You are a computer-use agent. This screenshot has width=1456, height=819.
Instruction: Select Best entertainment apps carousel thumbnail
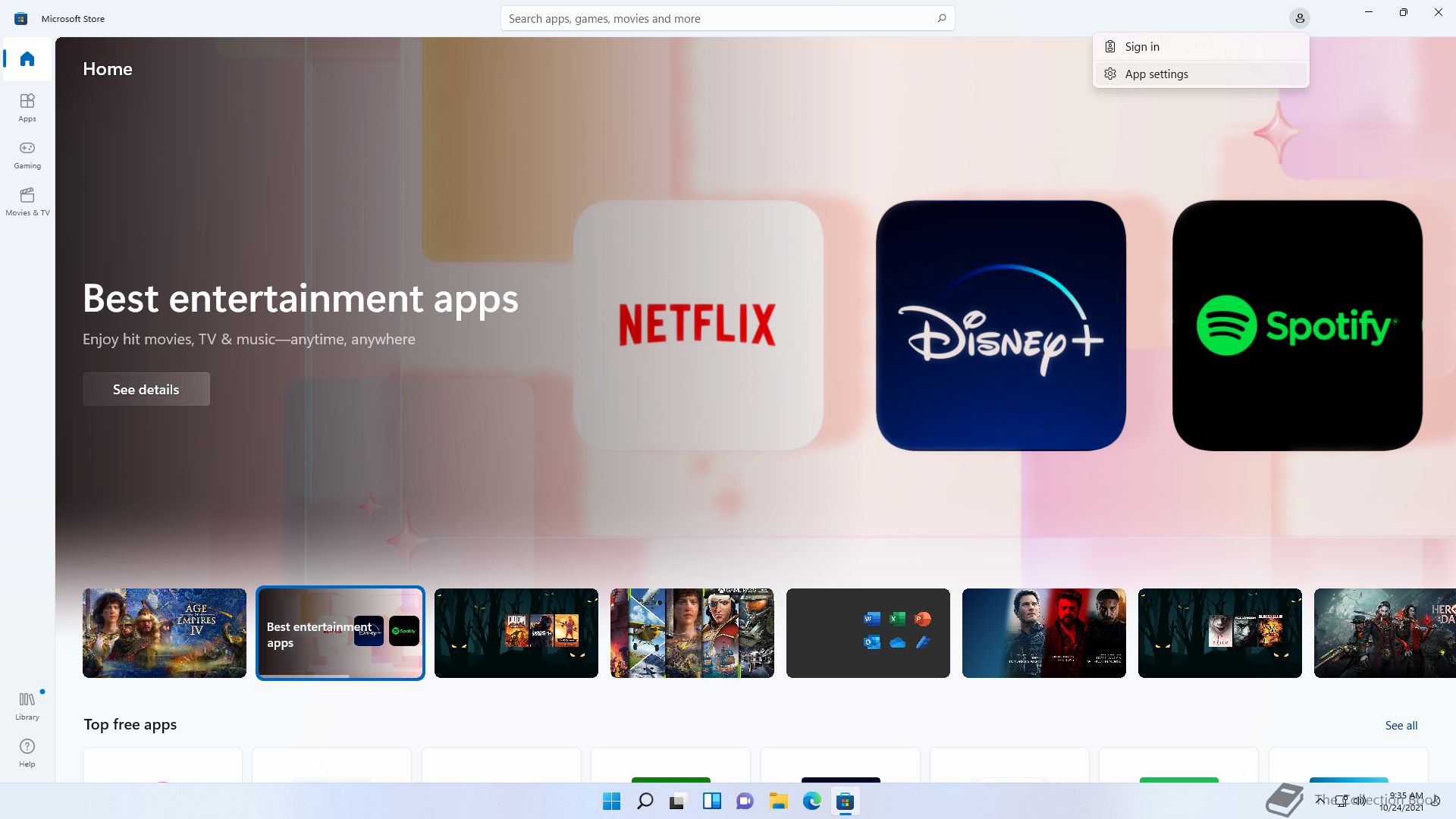click(340, 633)
